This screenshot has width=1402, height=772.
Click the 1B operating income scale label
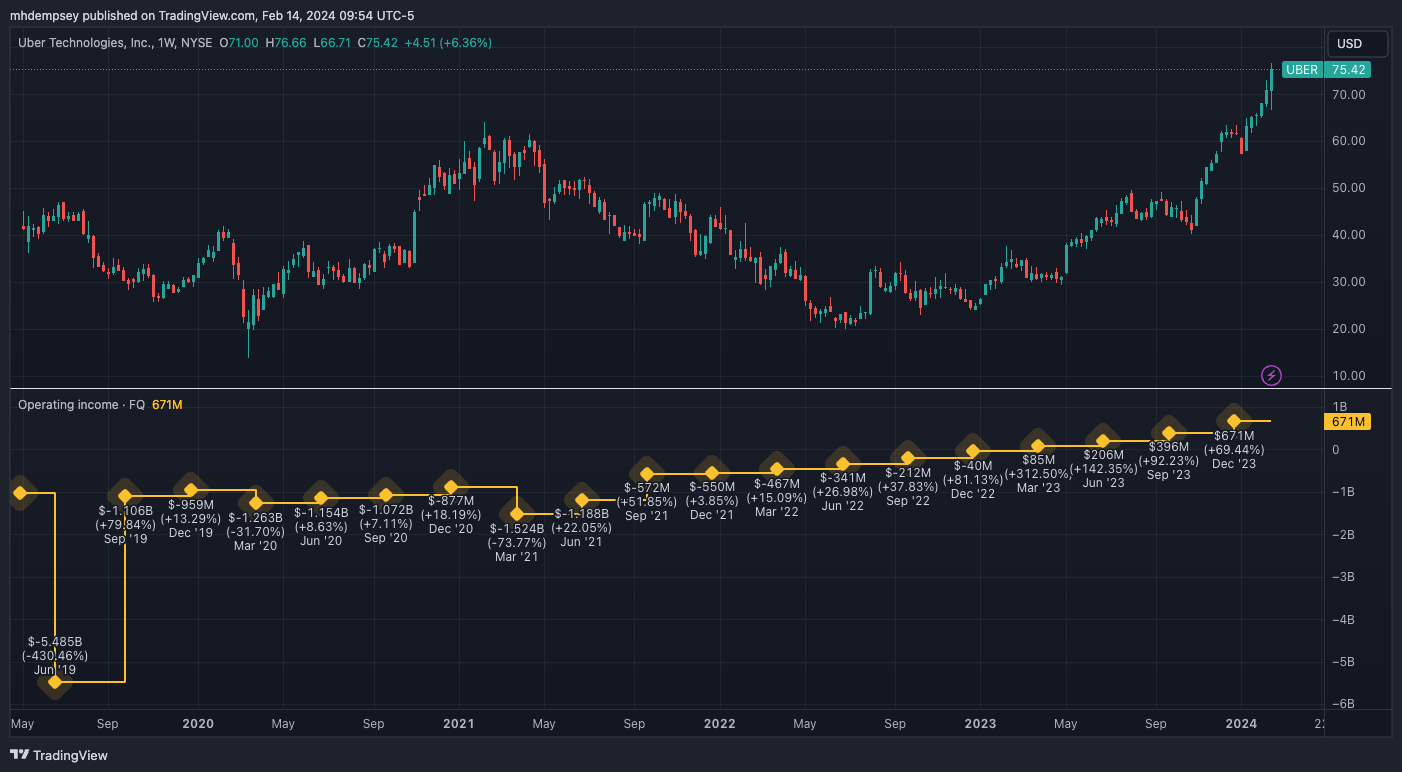1340,407
